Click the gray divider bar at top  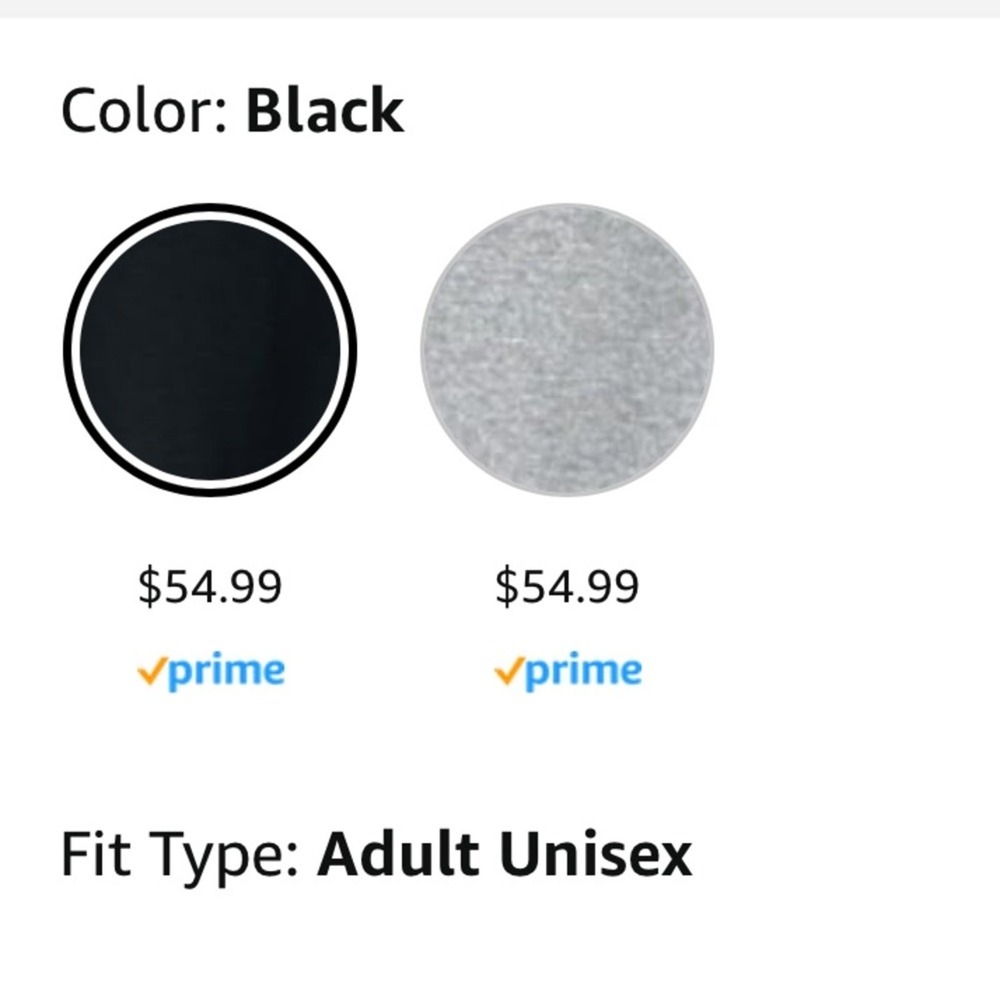[500, 9]
